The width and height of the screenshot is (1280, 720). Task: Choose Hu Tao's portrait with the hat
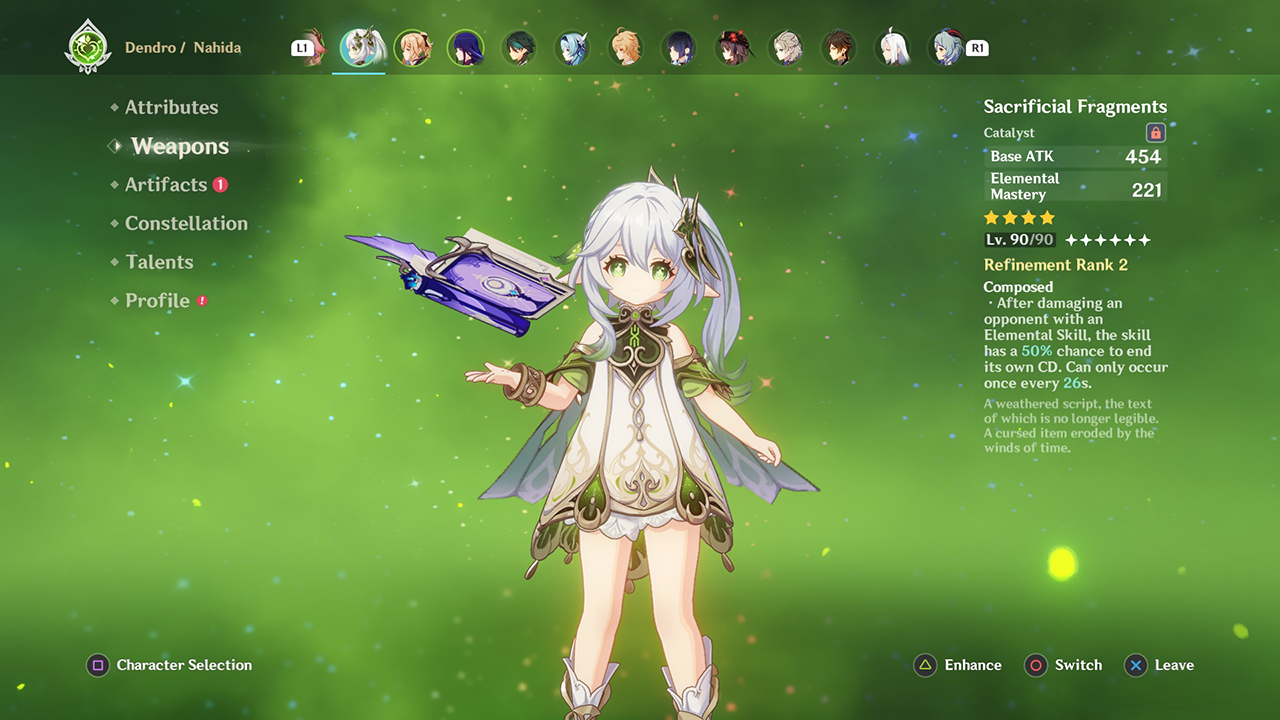[733, 48]
